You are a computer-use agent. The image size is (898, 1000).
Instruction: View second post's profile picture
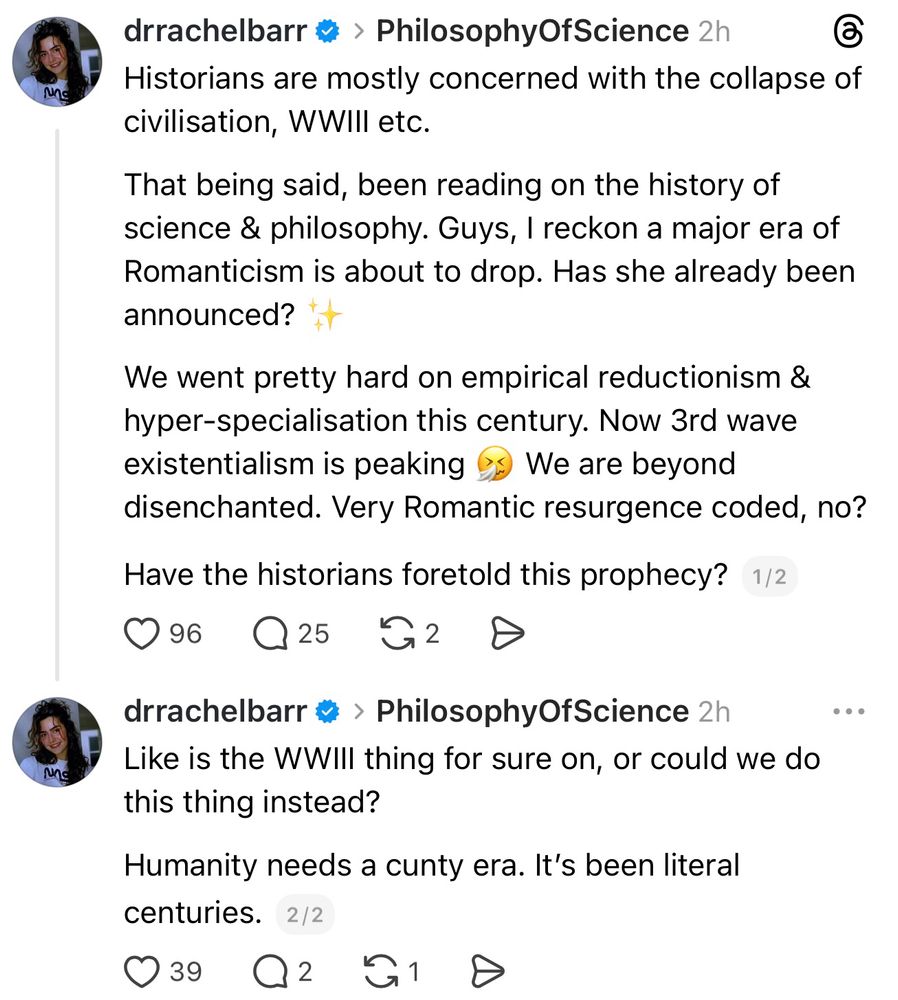click(x=57, y=742)
